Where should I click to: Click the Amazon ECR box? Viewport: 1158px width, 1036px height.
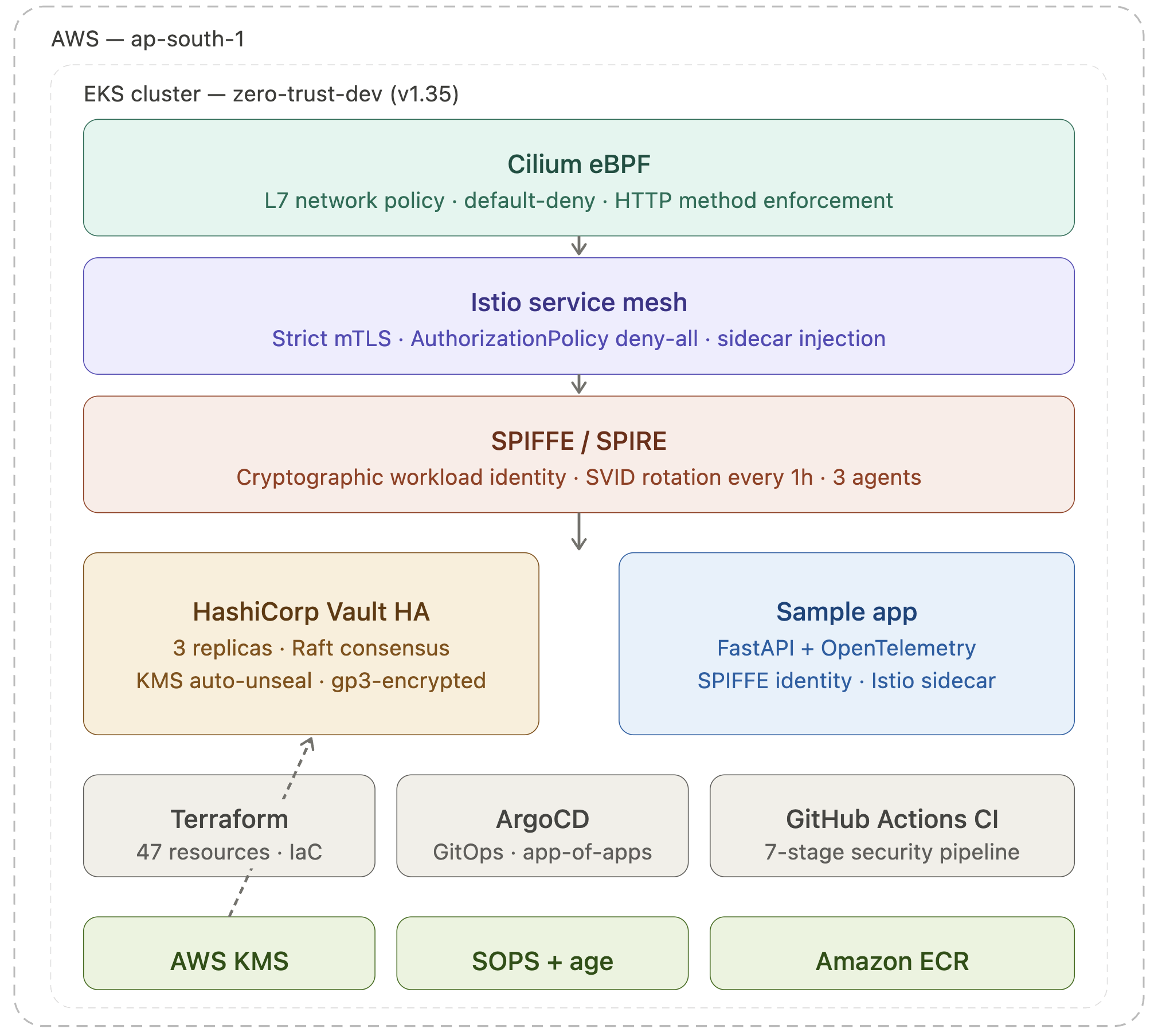(892, 960)
